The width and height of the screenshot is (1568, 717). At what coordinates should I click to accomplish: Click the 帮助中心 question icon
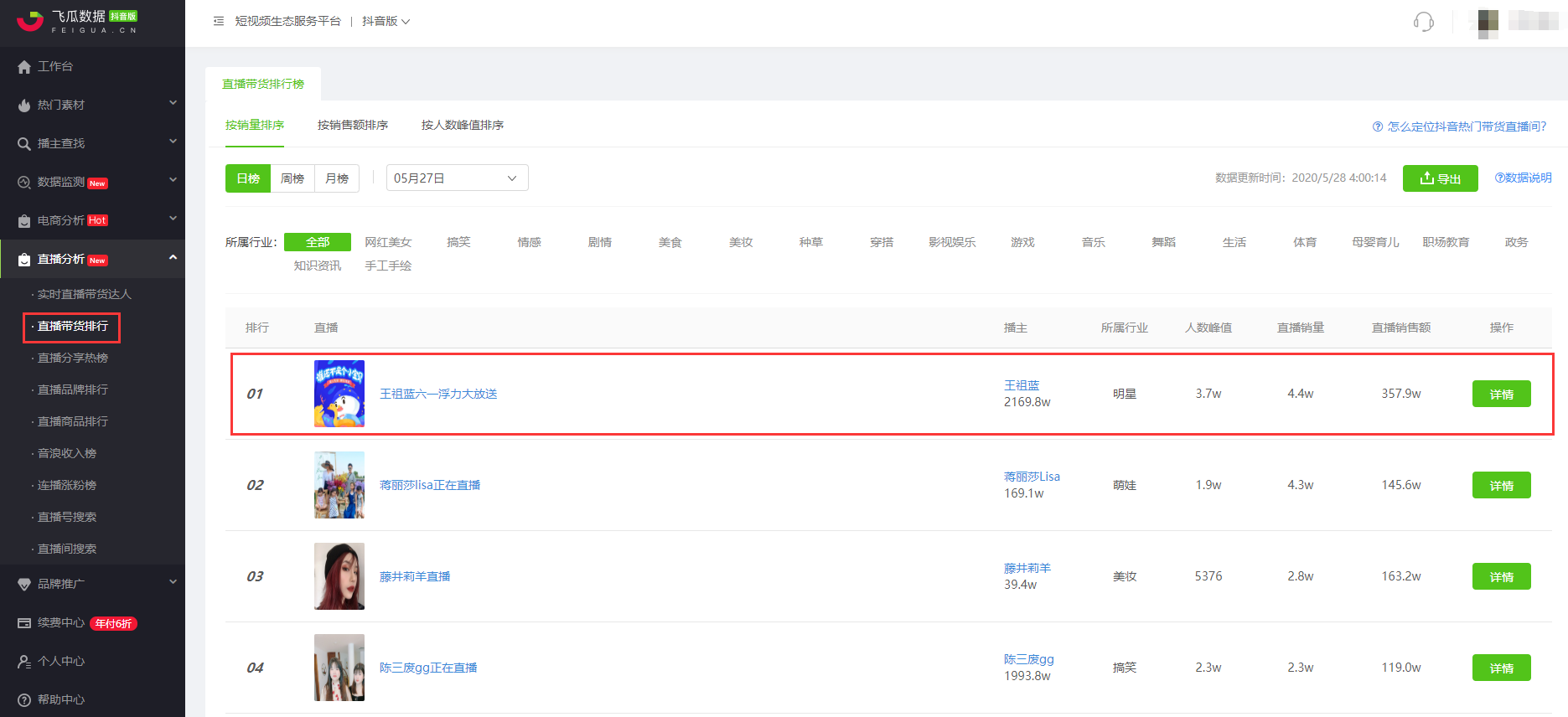[x=24, y=700]
